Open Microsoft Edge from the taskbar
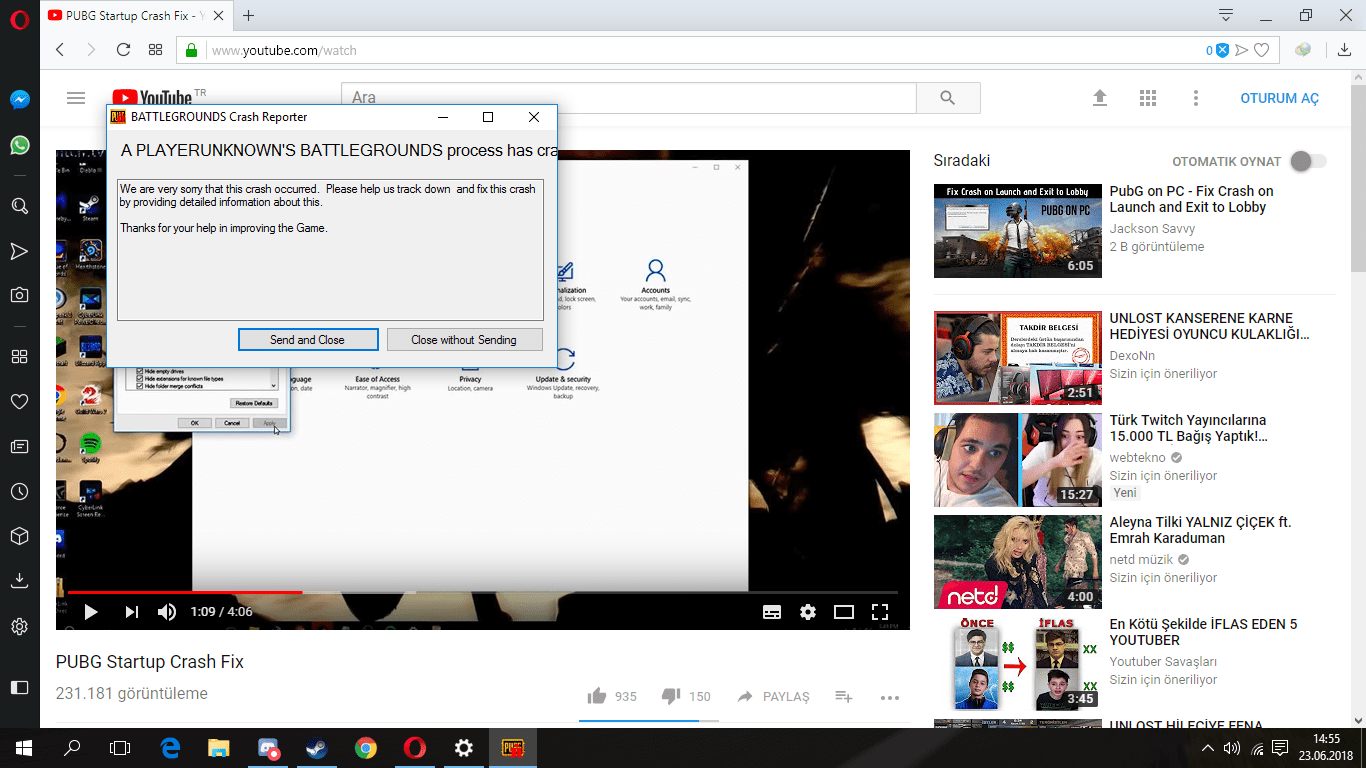The image size is (1366, 768). tap(170, 748)
